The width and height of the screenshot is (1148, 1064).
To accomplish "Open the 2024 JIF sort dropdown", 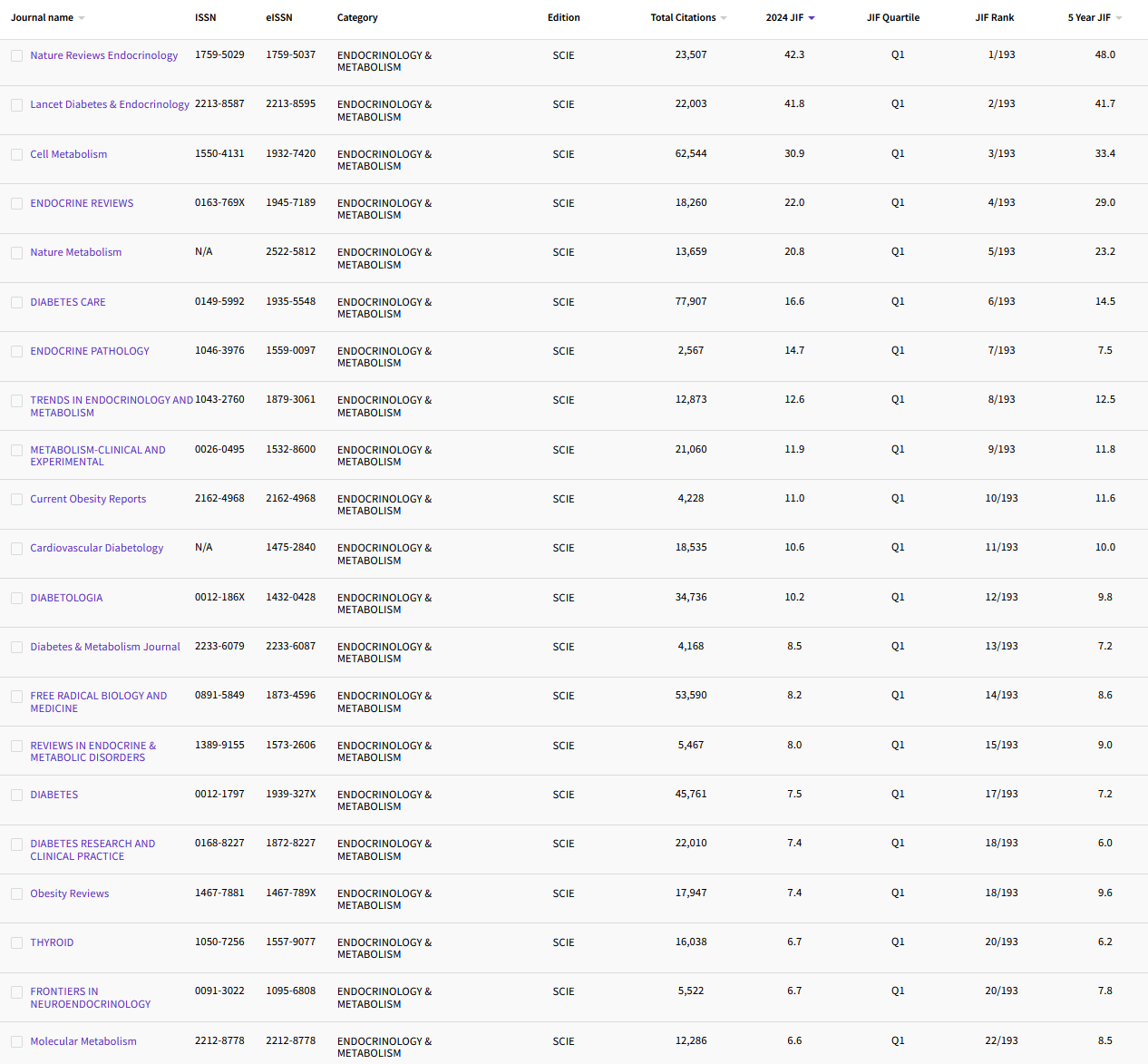I will [812, 16].
